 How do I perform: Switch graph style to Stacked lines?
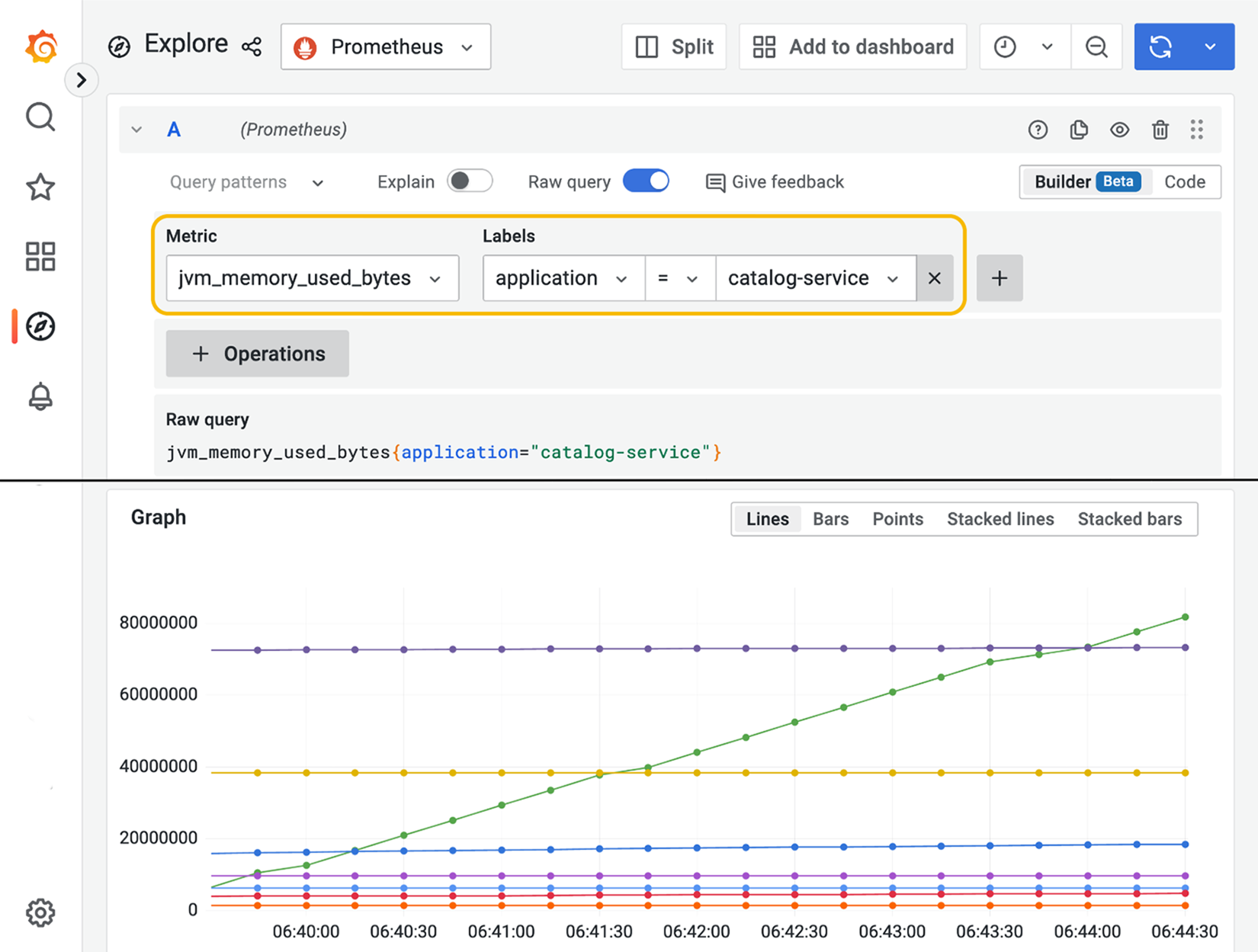pos(1000,519)
